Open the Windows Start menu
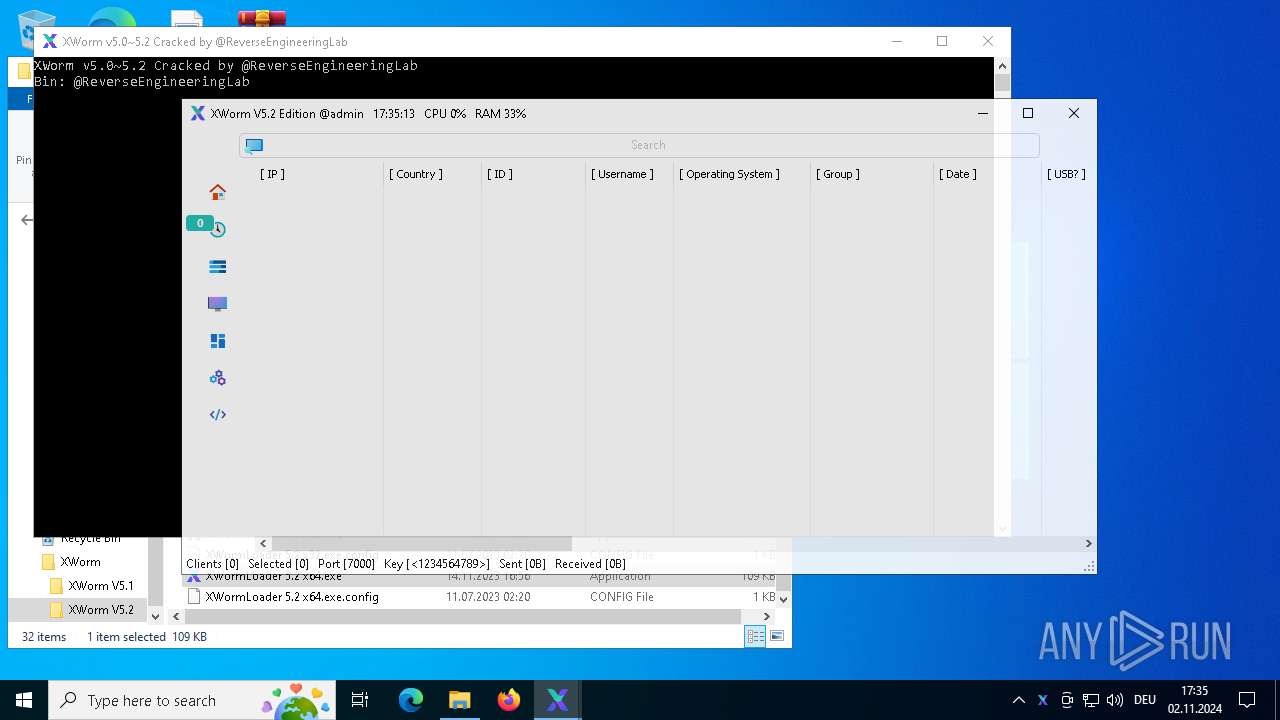The image size is (1280, 720). [x=24, y=700]
